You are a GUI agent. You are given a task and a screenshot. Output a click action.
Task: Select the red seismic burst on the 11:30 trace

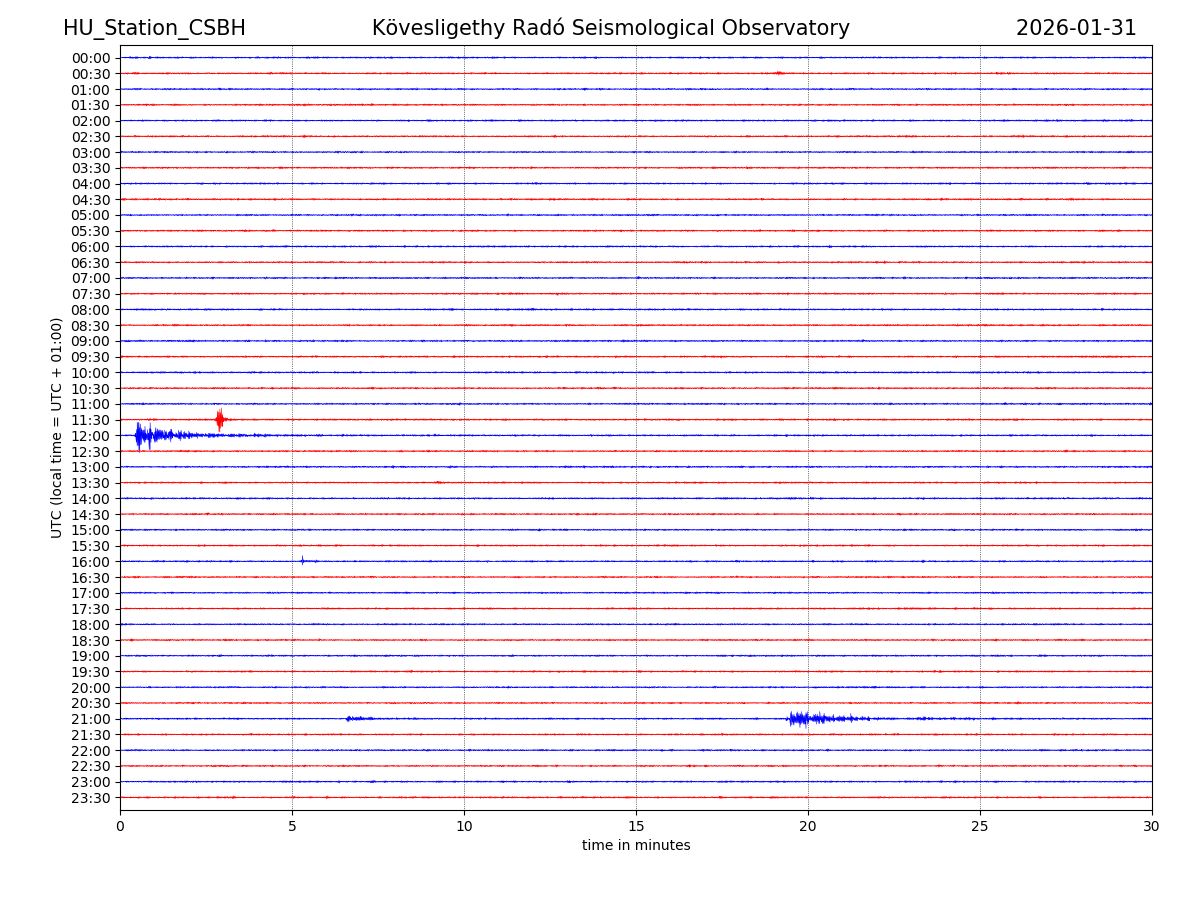220,420
